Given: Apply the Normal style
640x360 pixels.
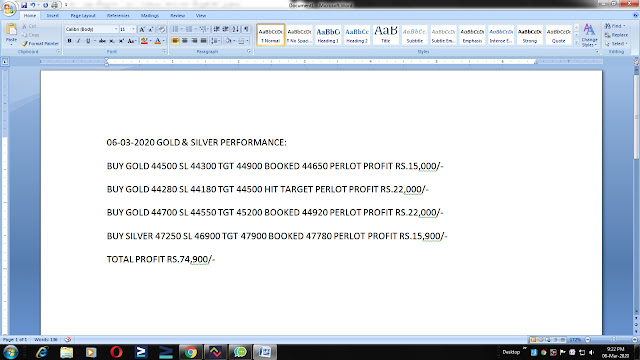Looking at the screenshot, I should (x=271, y=35).
